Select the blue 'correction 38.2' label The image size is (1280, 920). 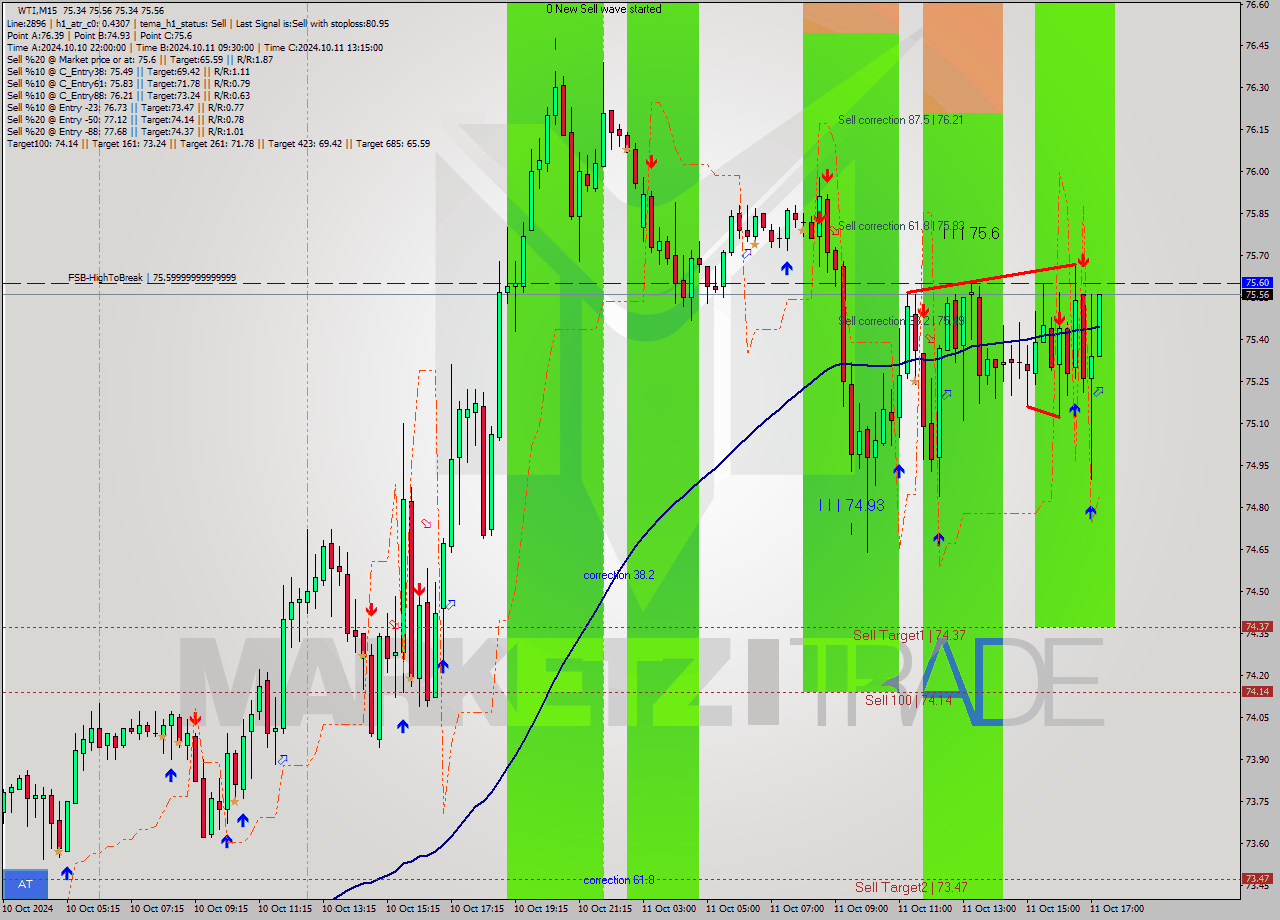coord(619,575)
